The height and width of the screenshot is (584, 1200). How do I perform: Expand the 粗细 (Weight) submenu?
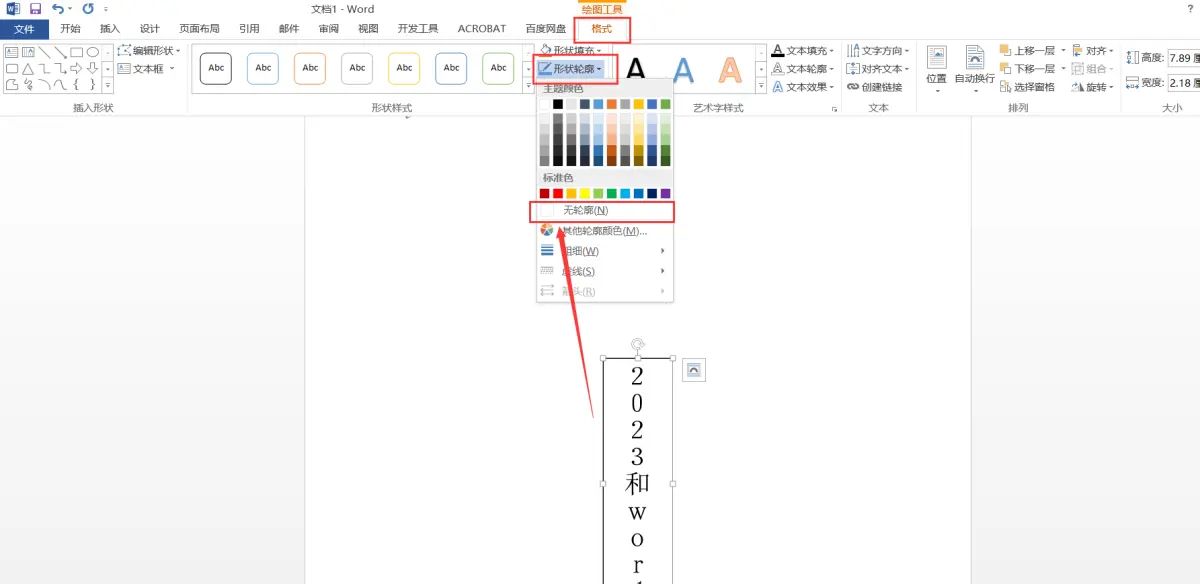pyautogui.click(x=580, y=250)
